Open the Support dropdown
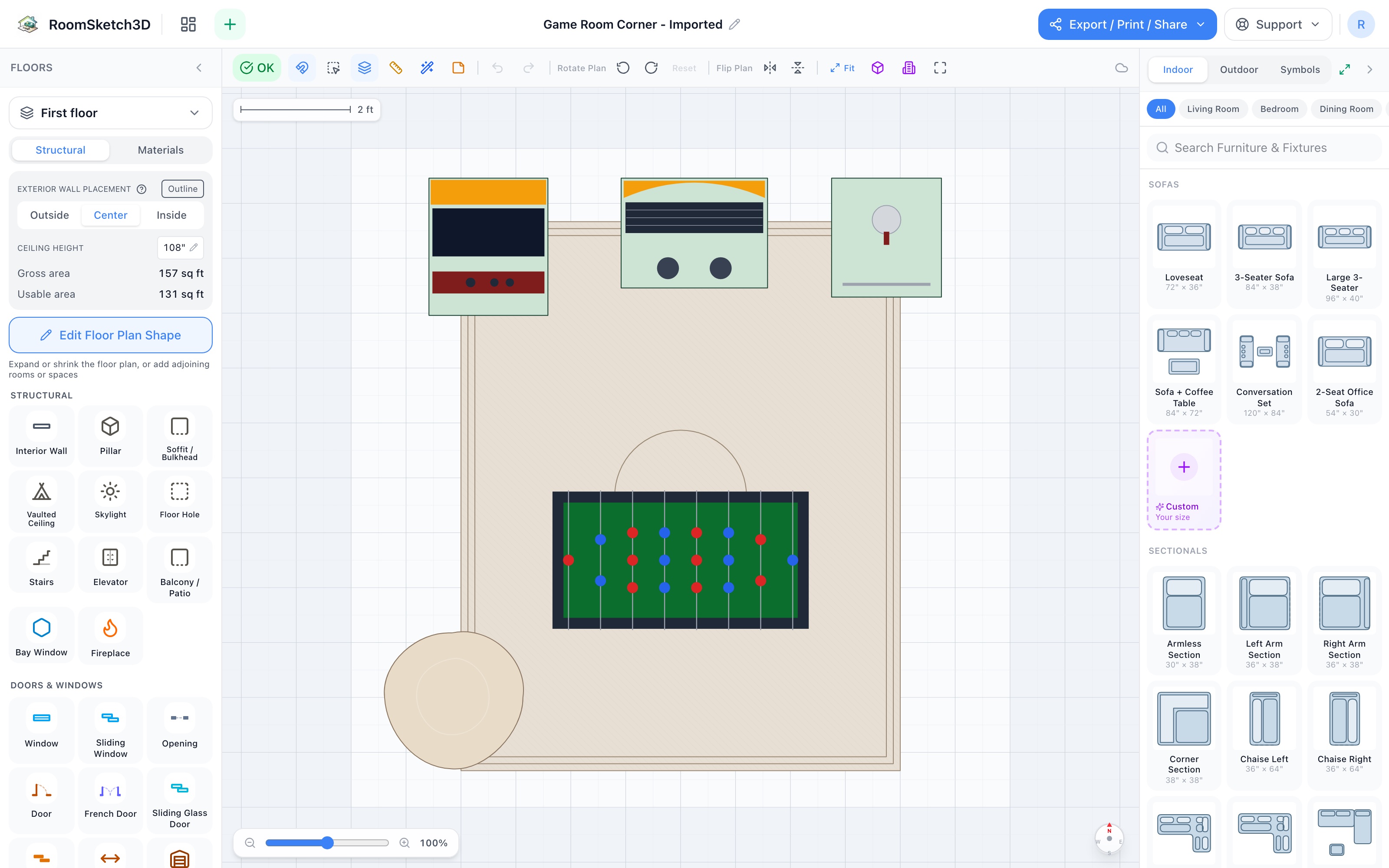1389x868 pixels. tap(1278, 24)
